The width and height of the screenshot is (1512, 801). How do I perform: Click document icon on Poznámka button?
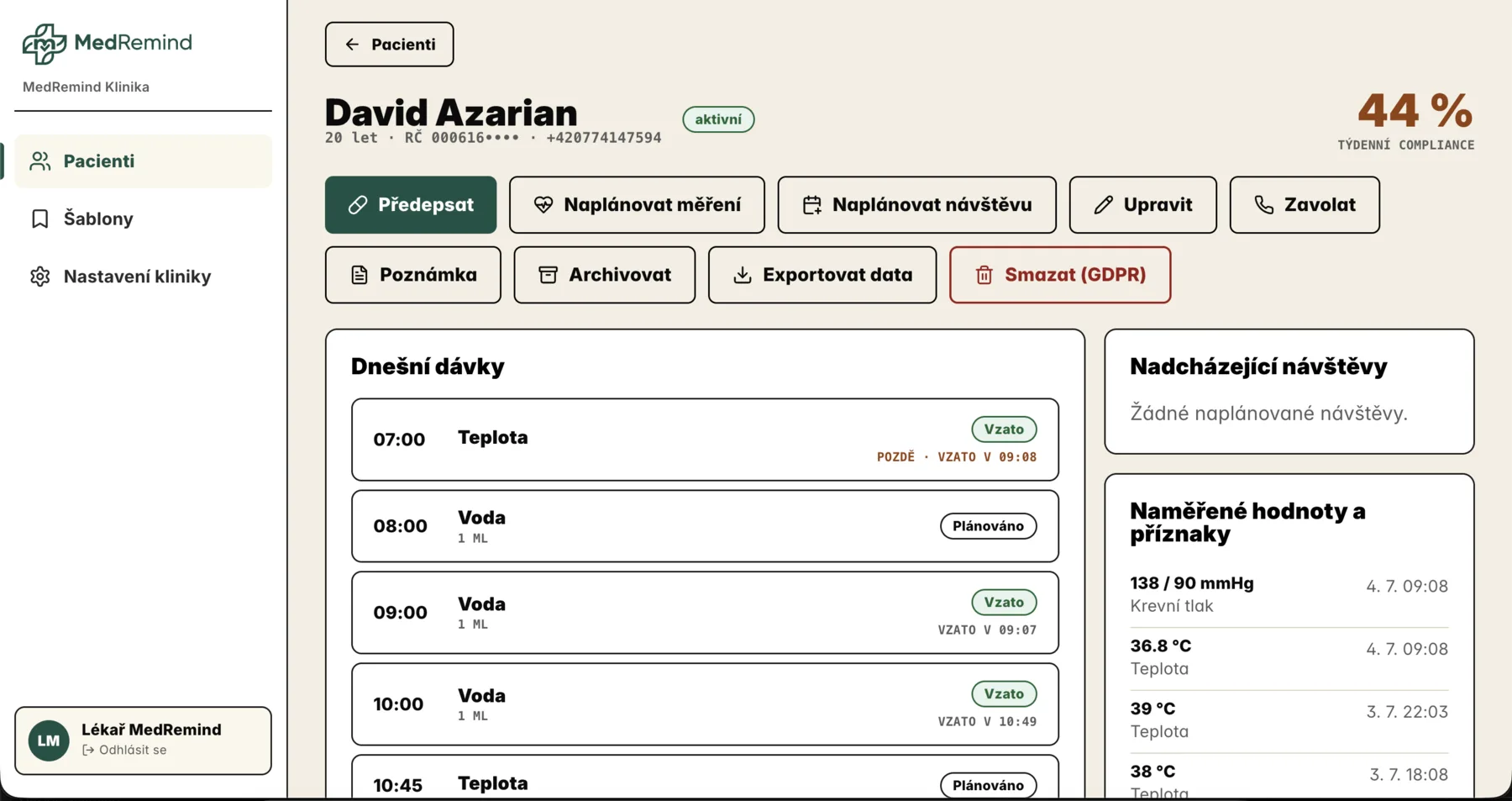(360, 275)
